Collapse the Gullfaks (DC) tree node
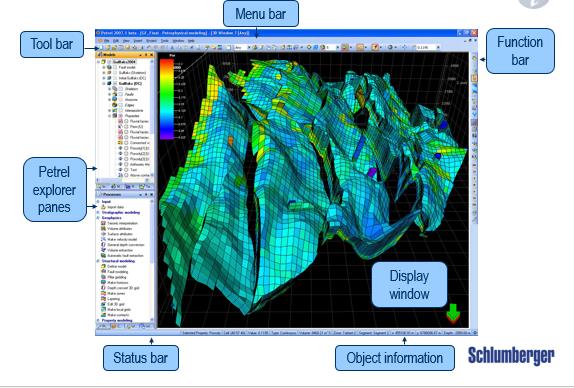This screenshot has height=388, width=574. pyautogui.click(x=104, y=83)
